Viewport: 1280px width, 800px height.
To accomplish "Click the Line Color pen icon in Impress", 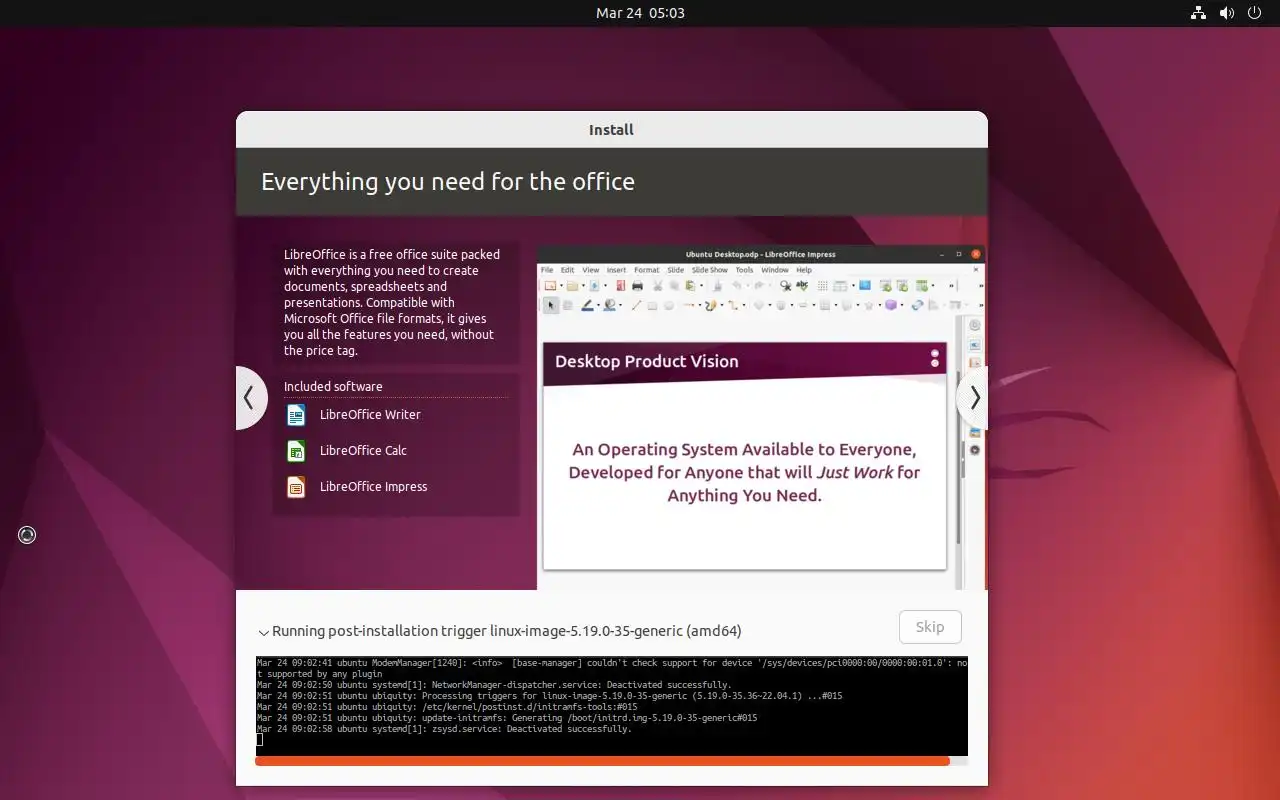I will 587,305.
